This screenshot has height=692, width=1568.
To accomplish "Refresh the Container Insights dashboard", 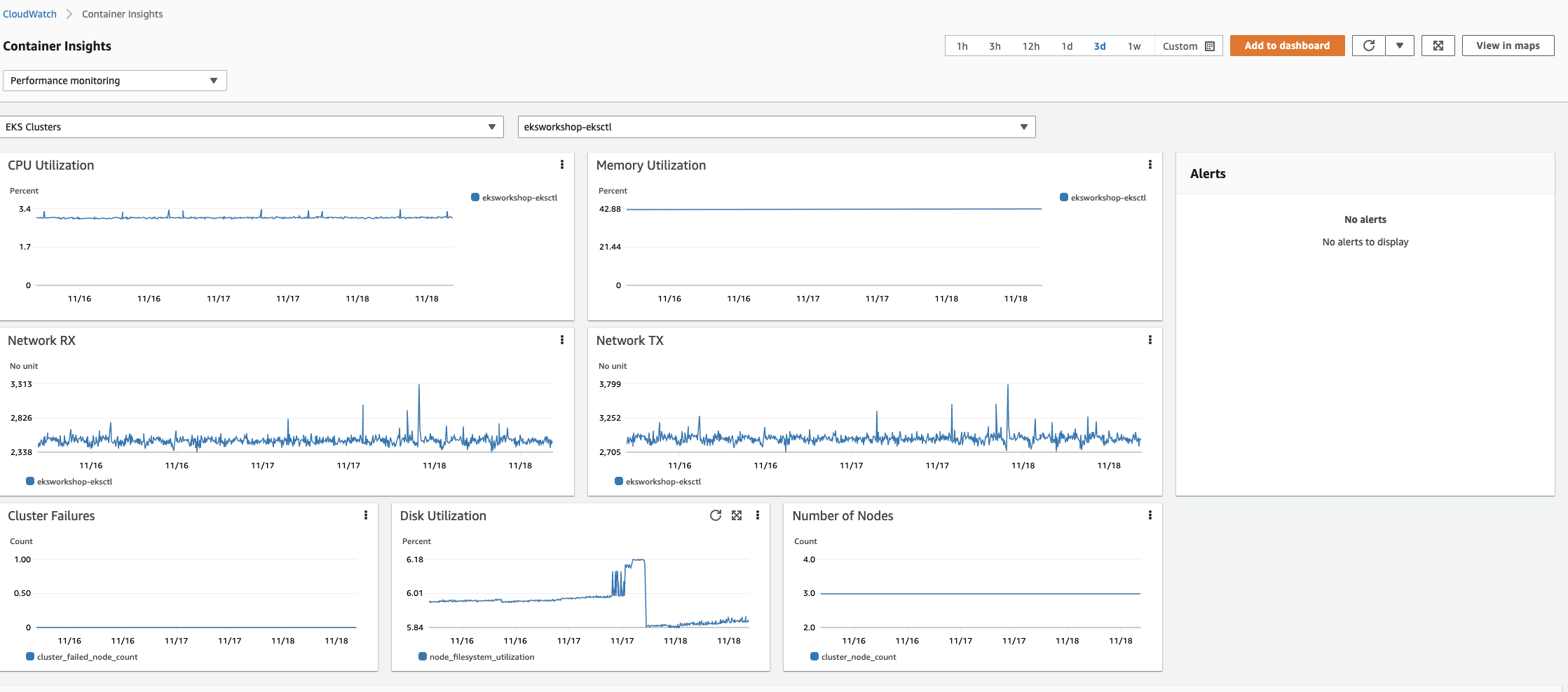I will [1368, 45].
